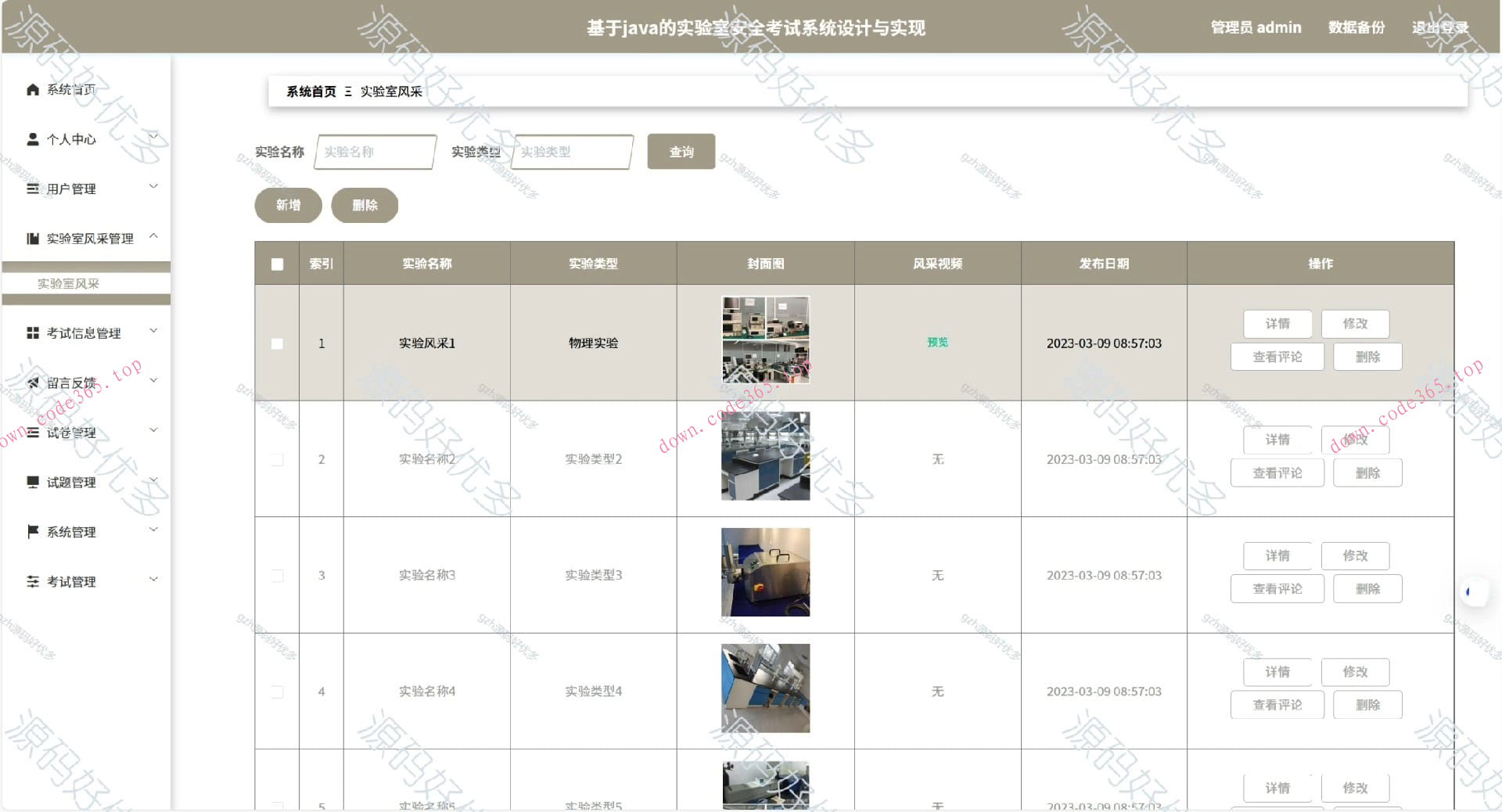Screen dimensions: 1502x812
Task: Tick the checkbox for 实验名称3 row
Action: [x=276, y=575]
